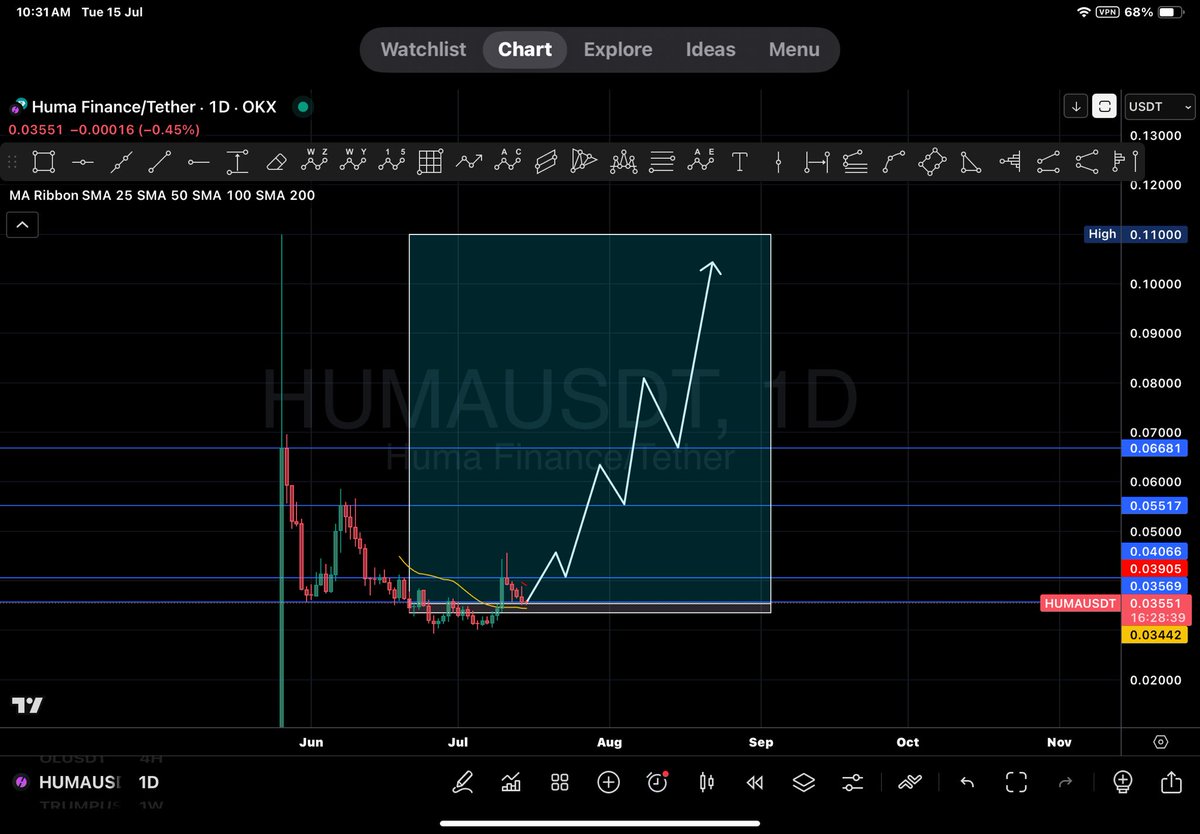
Task: Enter fullscreen mode with corner brackets icon
Action: coord(1017,782)
